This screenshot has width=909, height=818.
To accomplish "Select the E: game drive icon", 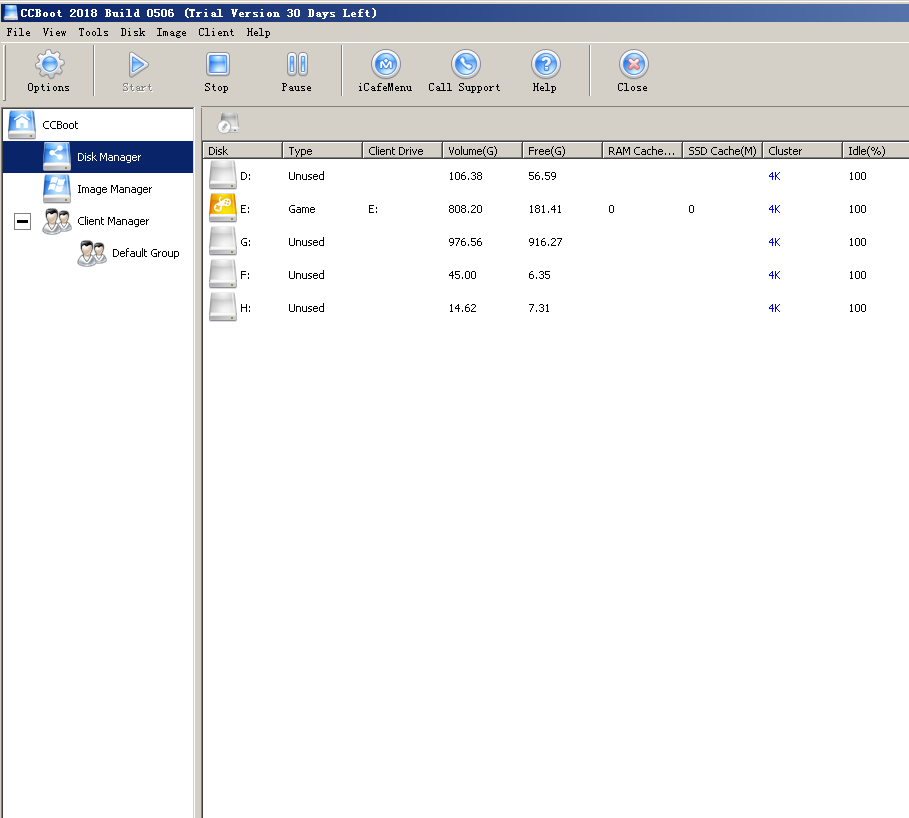I will 223,209.
